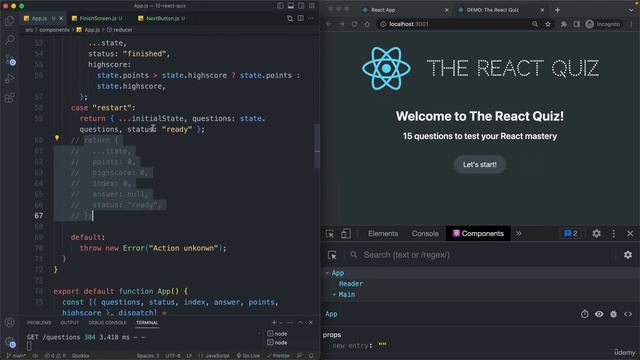
Task: Click the open changes icon in editor toolbar
Action: tap(290, 18)
